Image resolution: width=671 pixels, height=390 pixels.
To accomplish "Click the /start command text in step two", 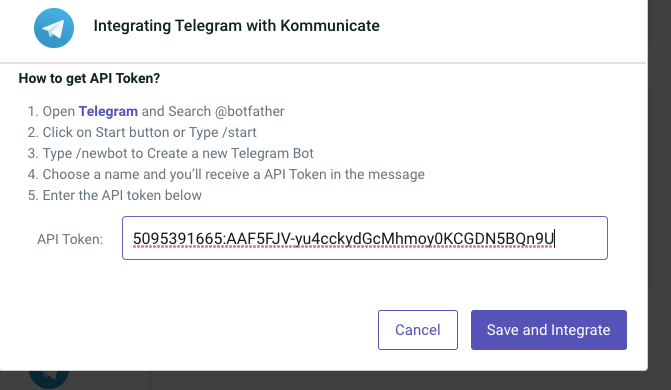I will tap(240, 132).
